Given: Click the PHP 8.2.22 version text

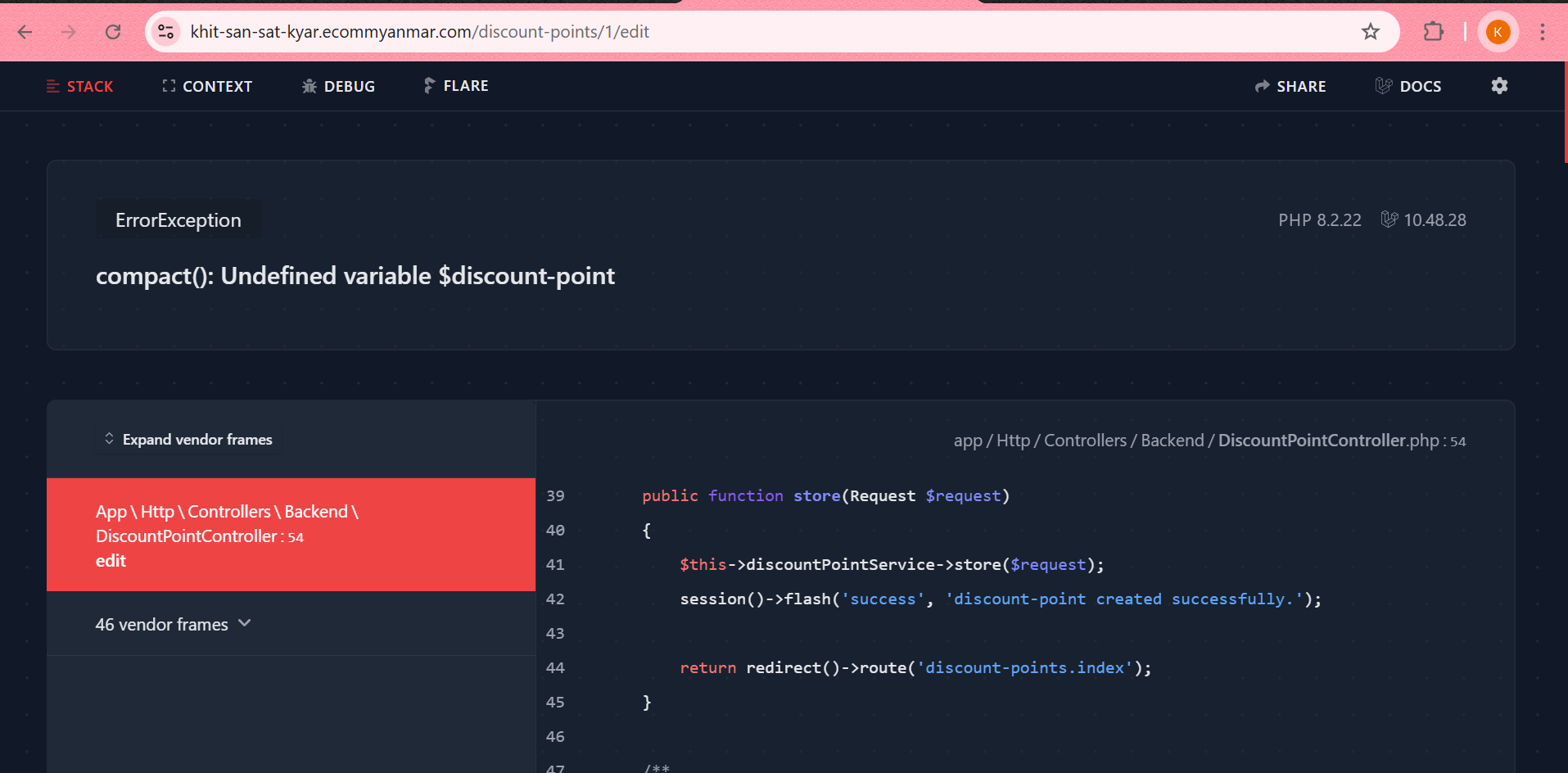Looking at the screenshot, I should click(x=1319, y=220).
